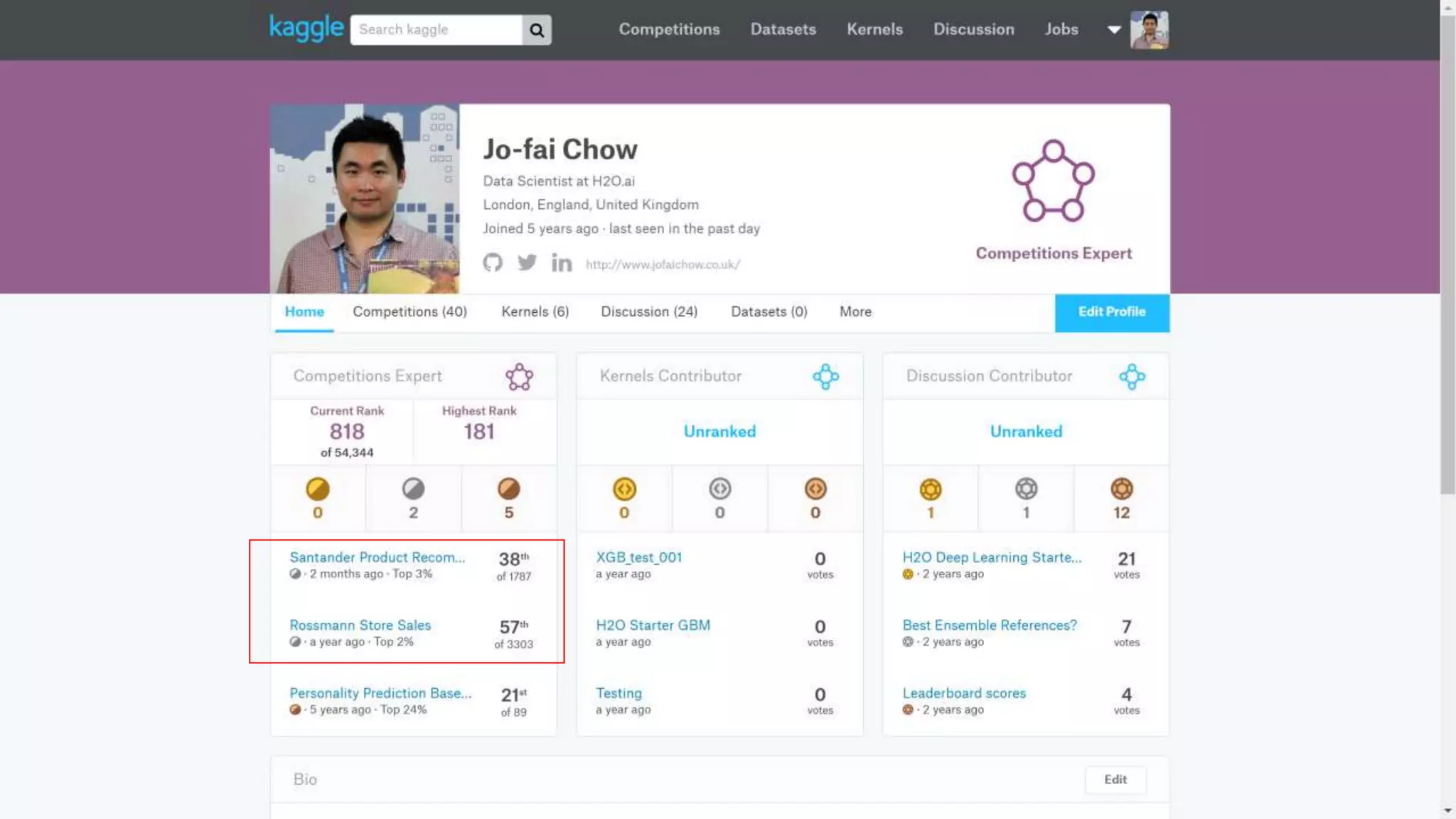Click the Kernels Contributor tier icon
Image resolution: width=1456 pixels, height=819 pixels.
[825, 376]
